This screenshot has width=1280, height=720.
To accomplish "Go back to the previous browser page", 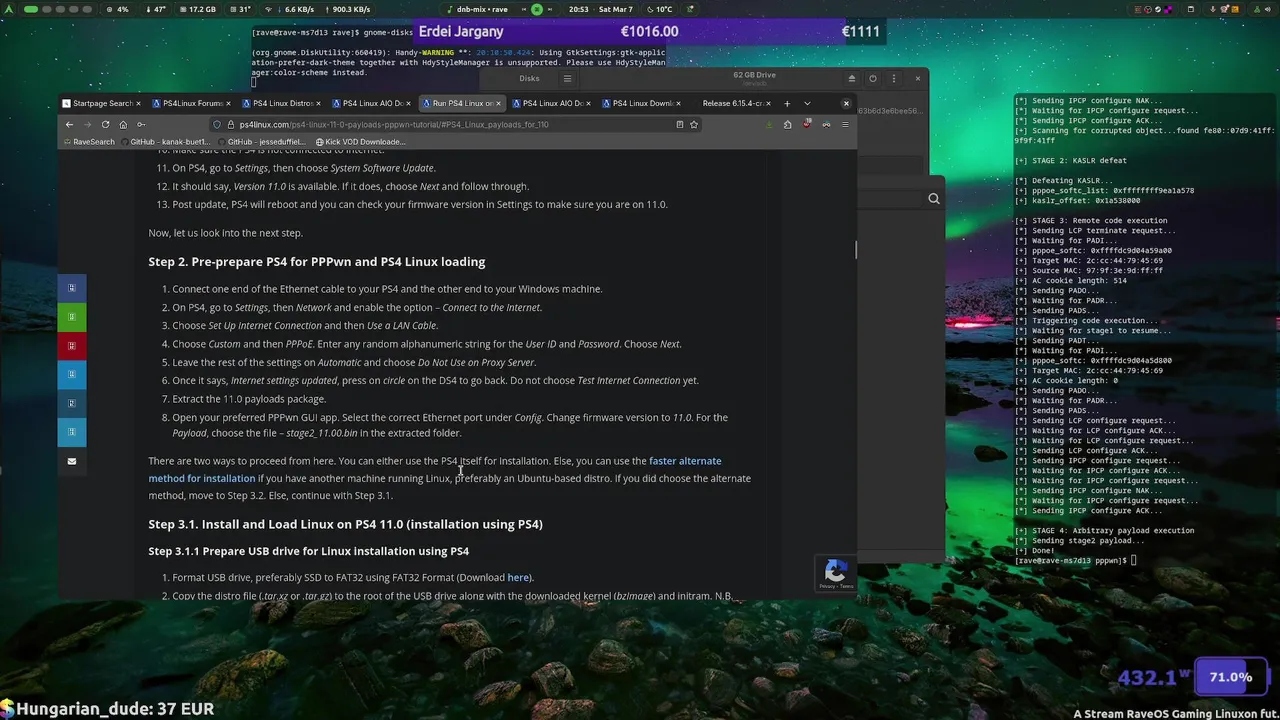I will [x=69, y=124].
